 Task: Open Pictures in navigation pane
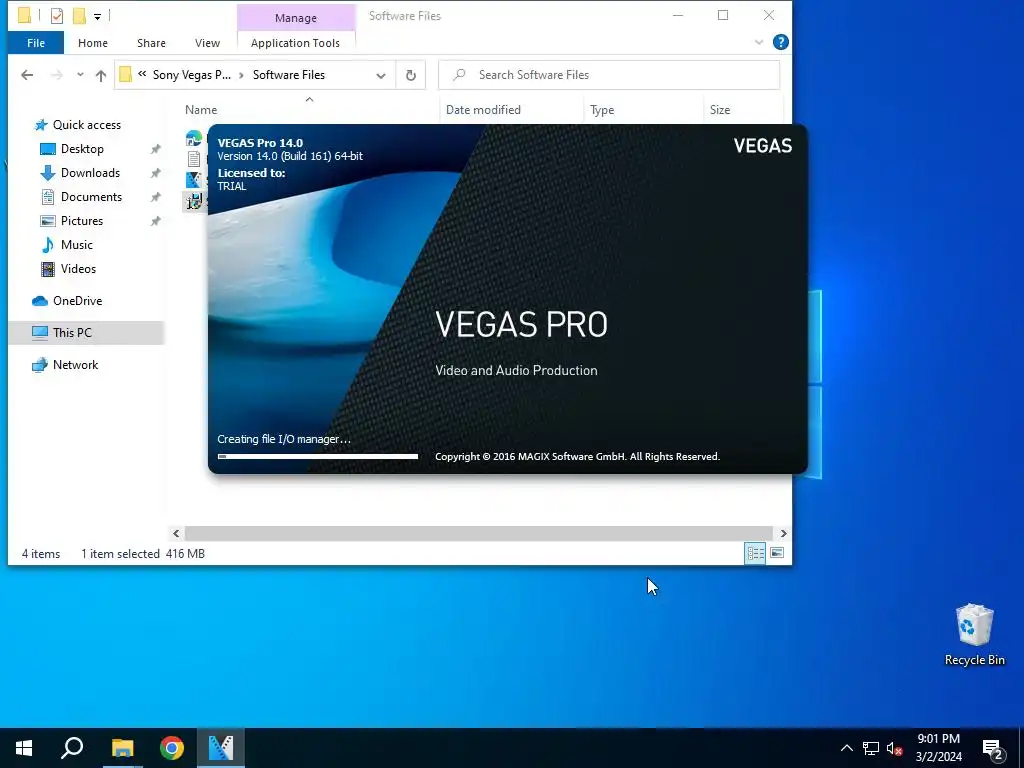click(x=82, y=221)
